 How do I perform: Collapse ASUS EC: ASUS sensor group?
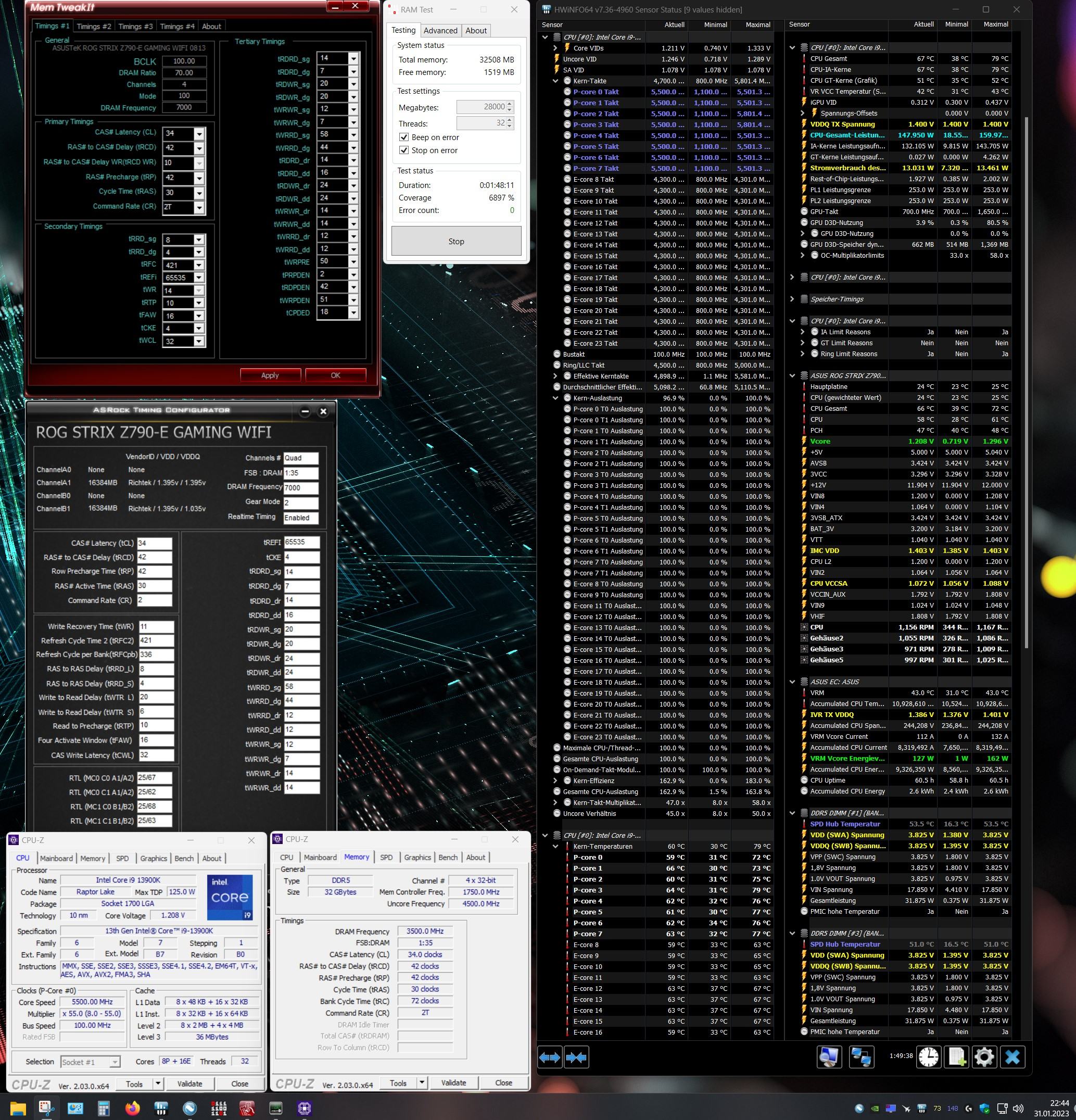[792, 682]
